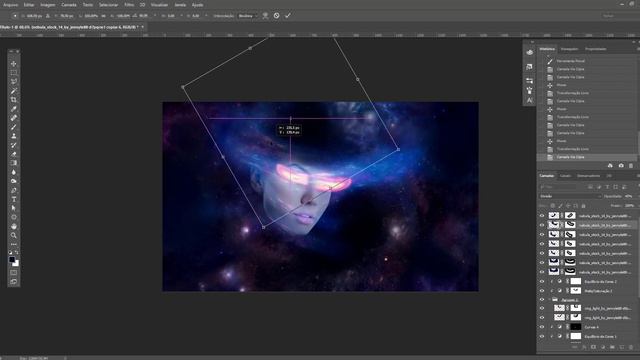Screen dimensions: 640x360
Task: Select the Eraser tool
Action: click(x=13, y=154)
